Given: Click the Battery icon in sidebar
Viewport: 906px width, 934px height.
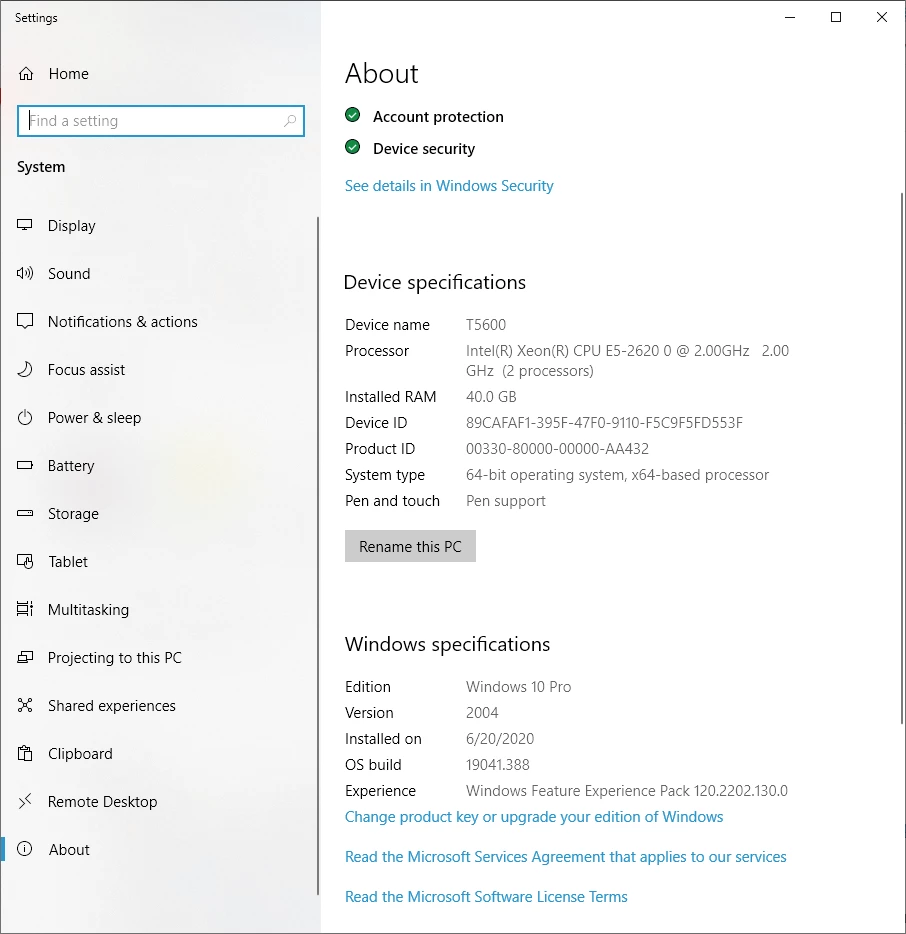Looking at the screenshot, I should [x=25, y=465].
